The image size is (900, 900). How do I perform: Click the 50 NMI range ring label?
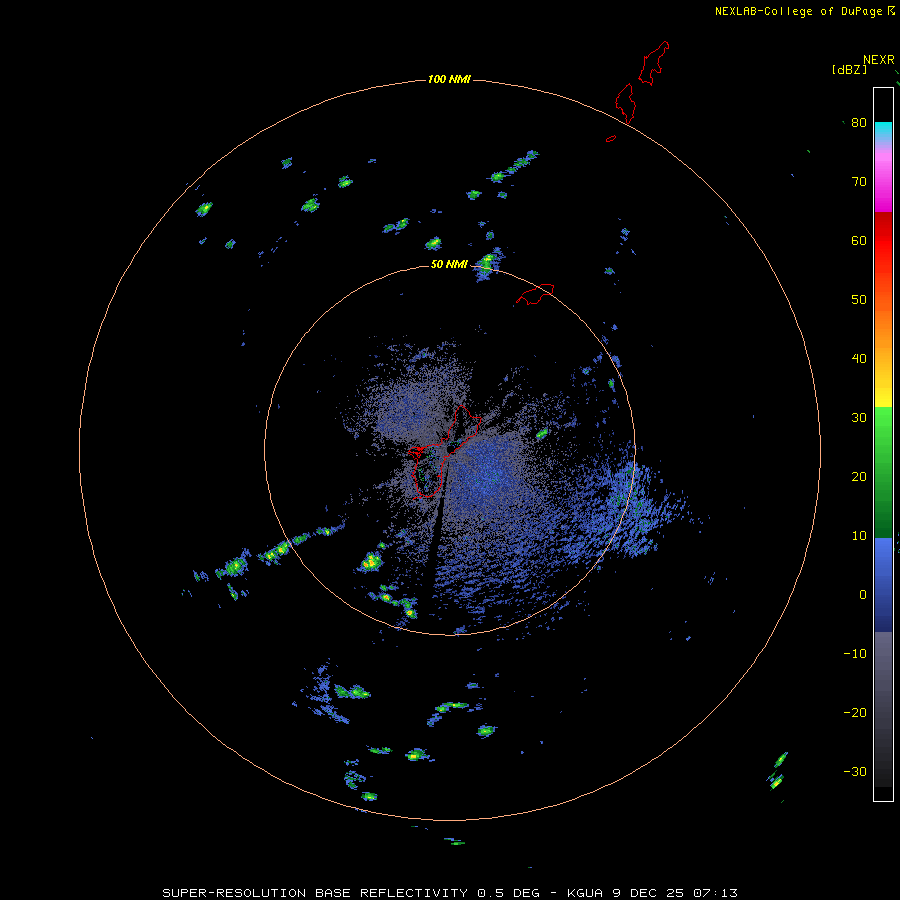pyautogui.click(x=449, y=265)
